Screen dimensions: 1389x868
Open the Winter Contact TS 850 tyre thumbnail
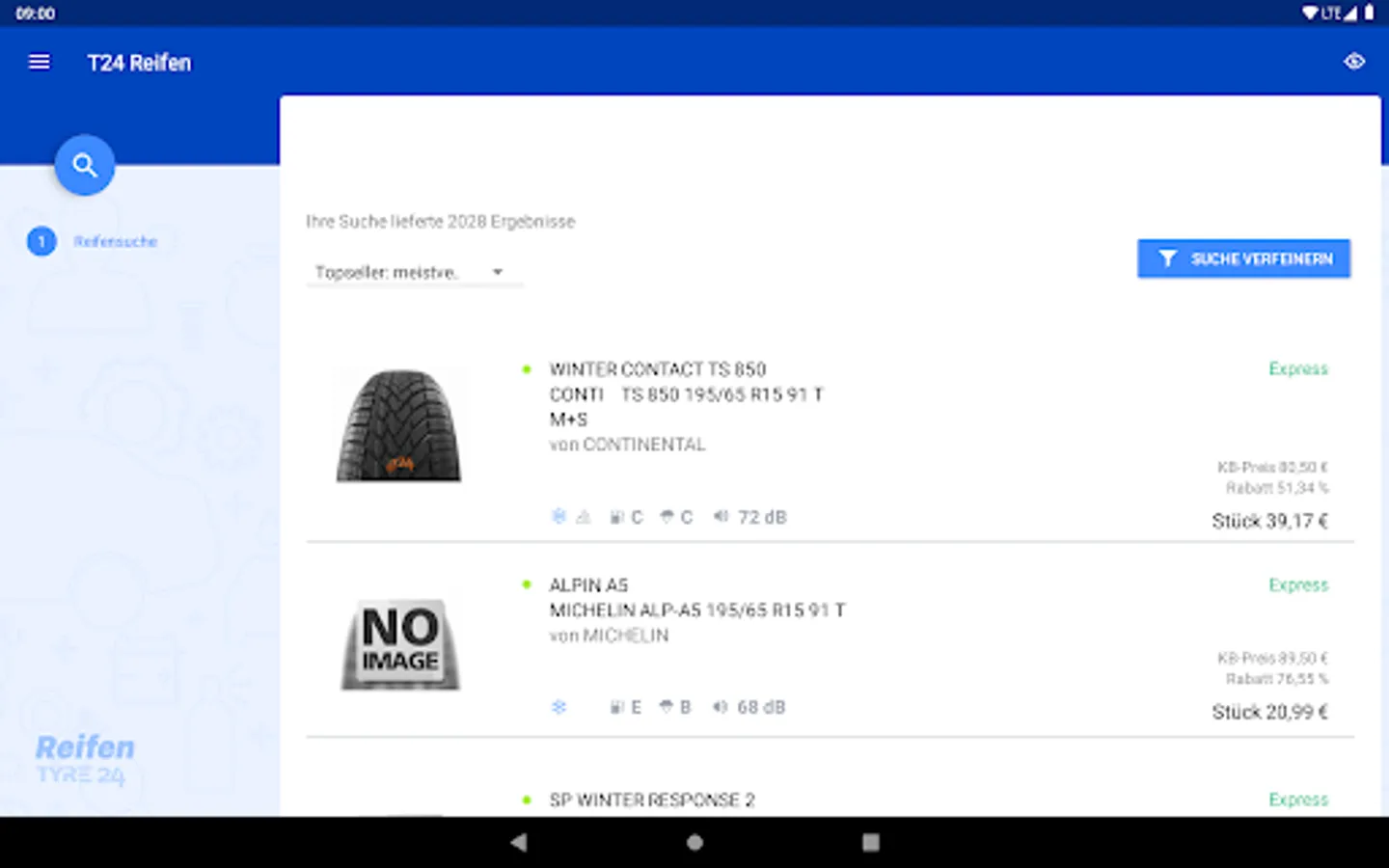(x=399, y=425)
